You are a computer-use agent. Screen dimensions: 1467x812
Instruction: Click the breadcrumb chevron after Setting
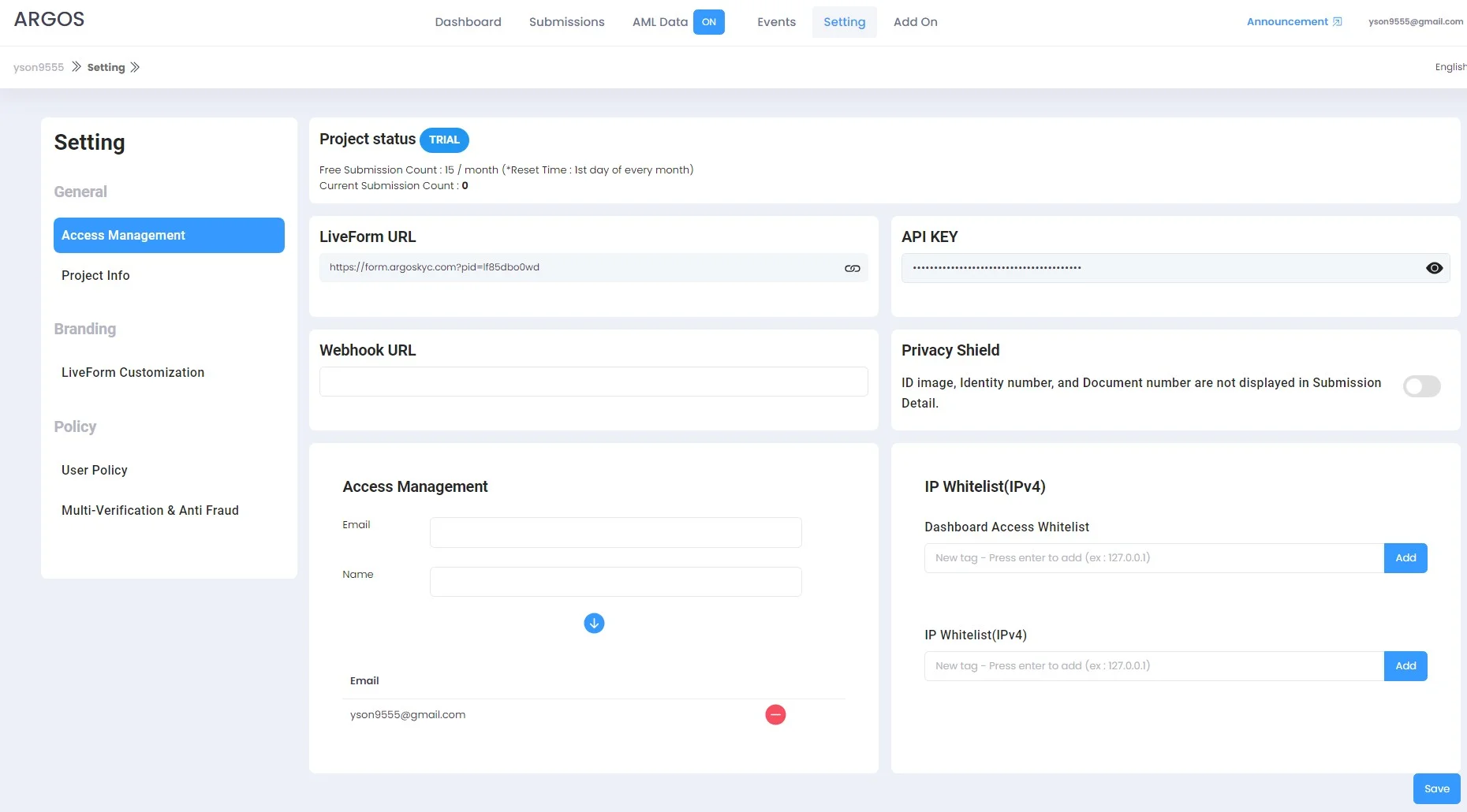click(x=135, y=67)
